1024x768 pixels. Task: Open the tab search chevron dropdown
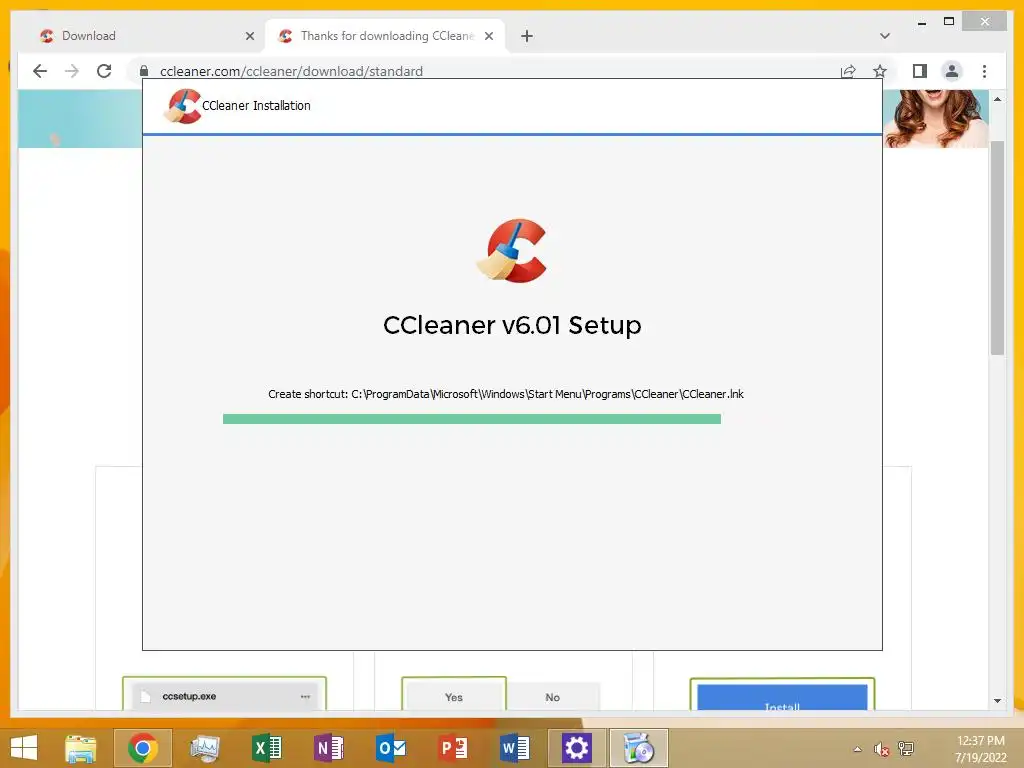point(885,36)
